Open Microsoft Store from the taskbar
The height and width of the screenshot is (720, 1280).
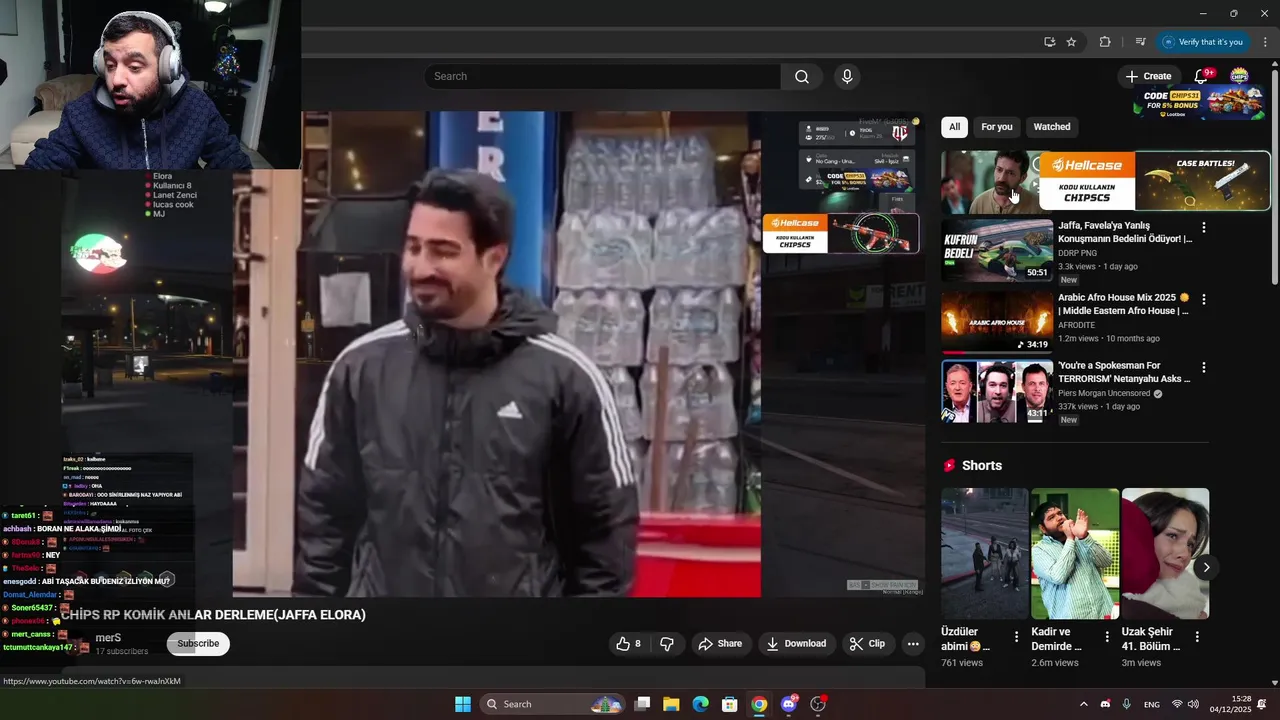(x=730, y=704)
